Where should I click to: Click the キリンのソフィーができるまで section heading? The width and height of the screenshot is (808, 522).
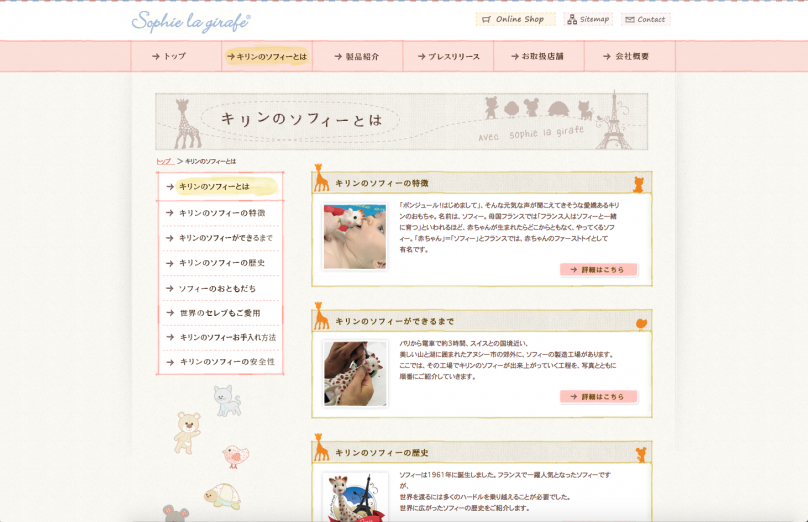395,321
